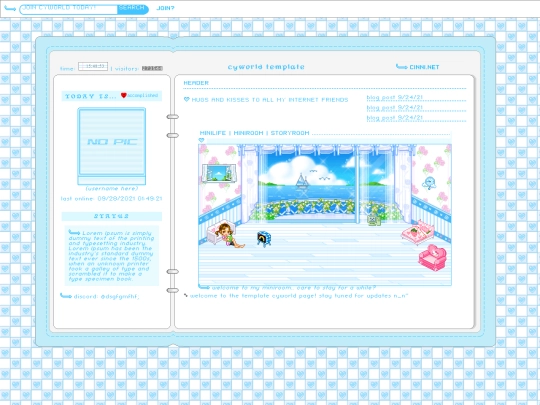Click the girl avatar sitting on floor
This screenshot has width=540, height=405.
(x=229, y=236)
